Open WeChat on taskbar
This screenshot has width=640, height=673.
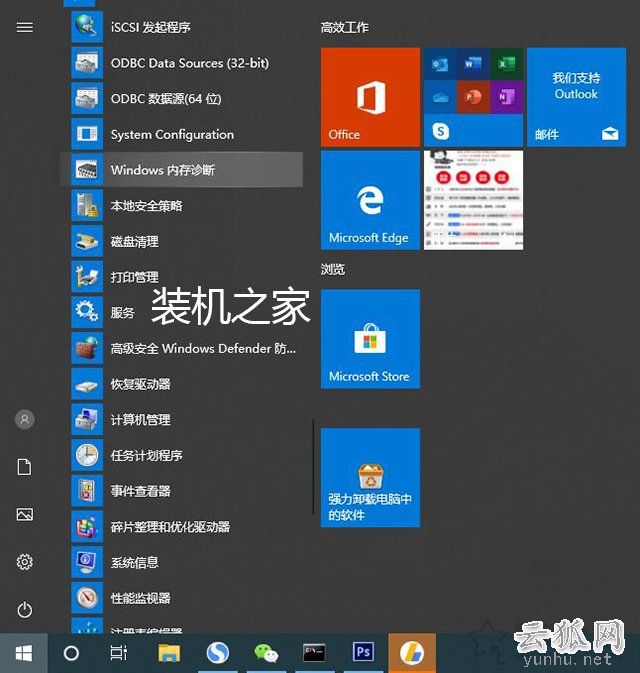pos(266,653)
